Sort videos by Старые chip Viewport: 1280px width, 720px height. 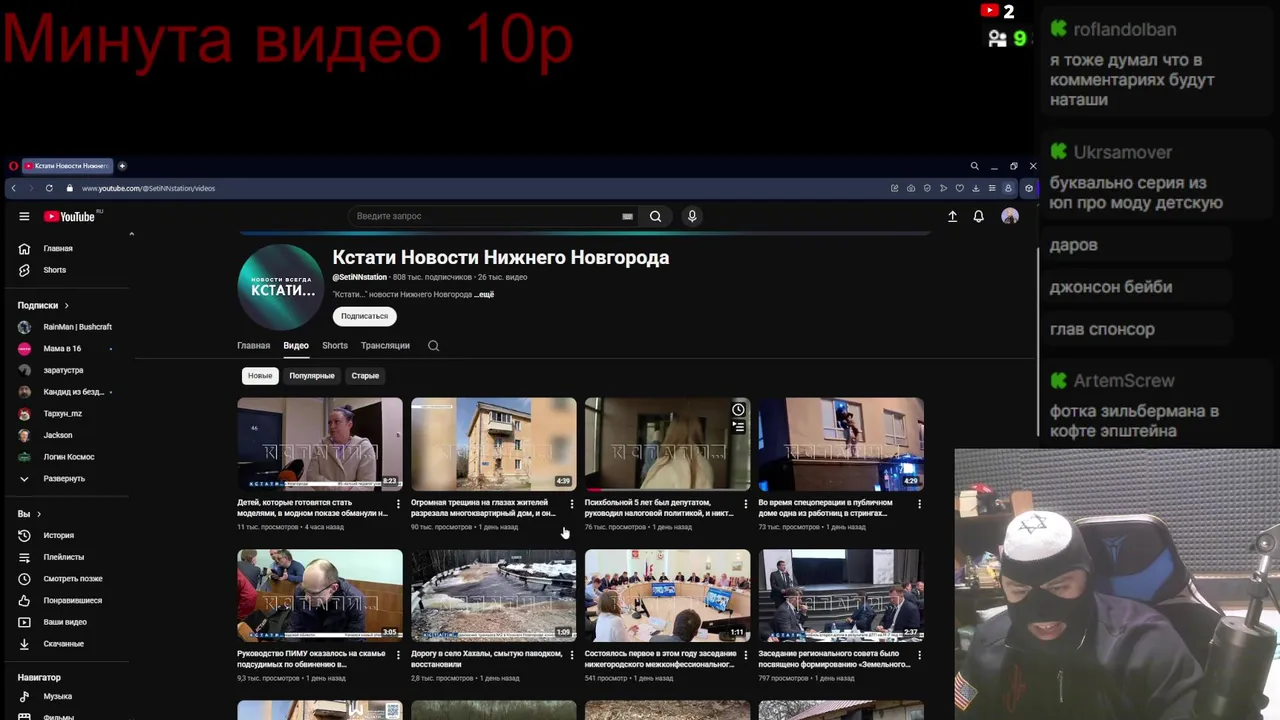(365, 376)
